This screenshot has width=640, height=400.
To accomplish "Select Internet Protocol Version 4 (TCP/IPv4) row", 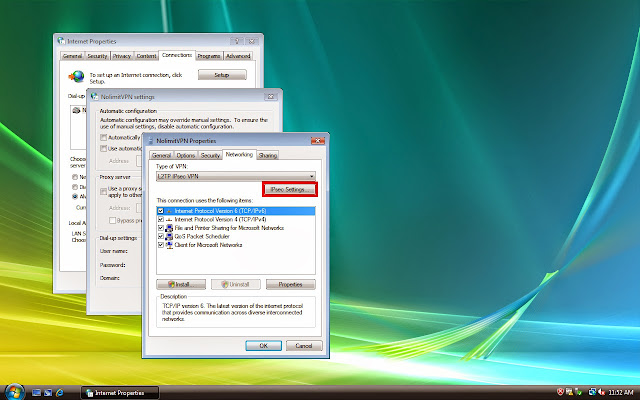I will [236, 220].
